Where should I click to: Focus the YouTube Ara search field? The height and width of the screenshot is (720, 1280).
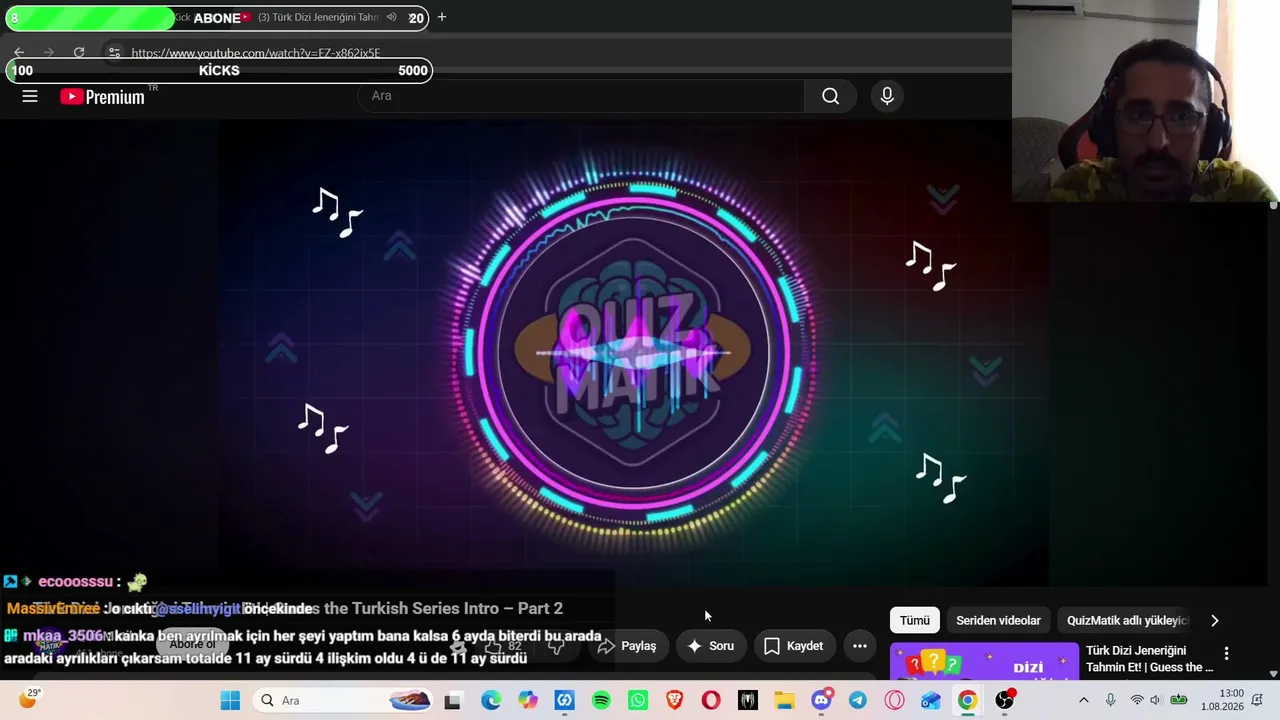(x=580, y=96)
